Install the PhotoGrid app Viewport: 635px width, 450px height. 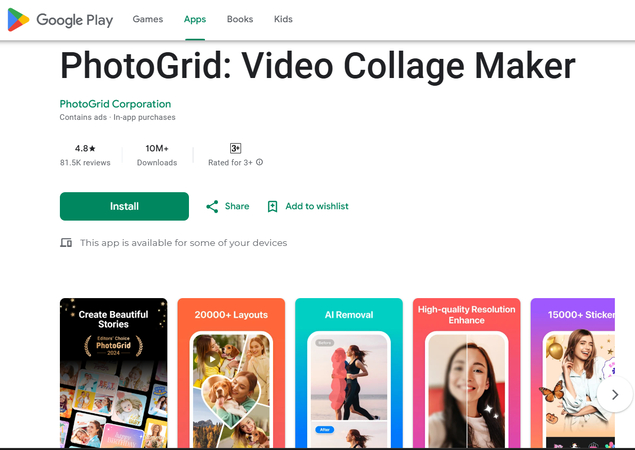pyautogui.click(x=124, y=206)
